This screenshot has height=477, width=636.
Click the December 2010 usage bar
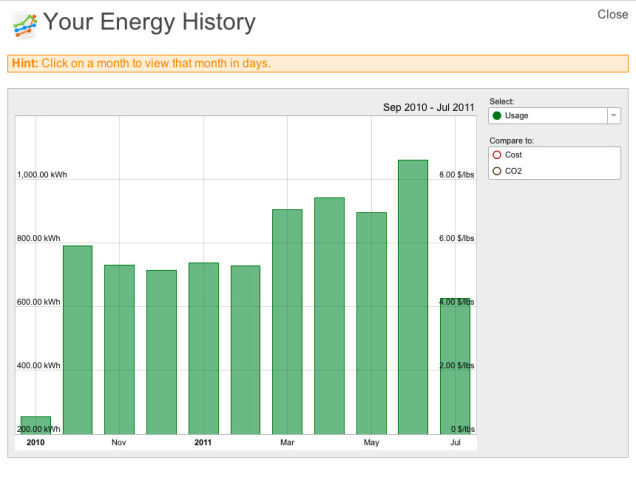(x=161, y=352)
